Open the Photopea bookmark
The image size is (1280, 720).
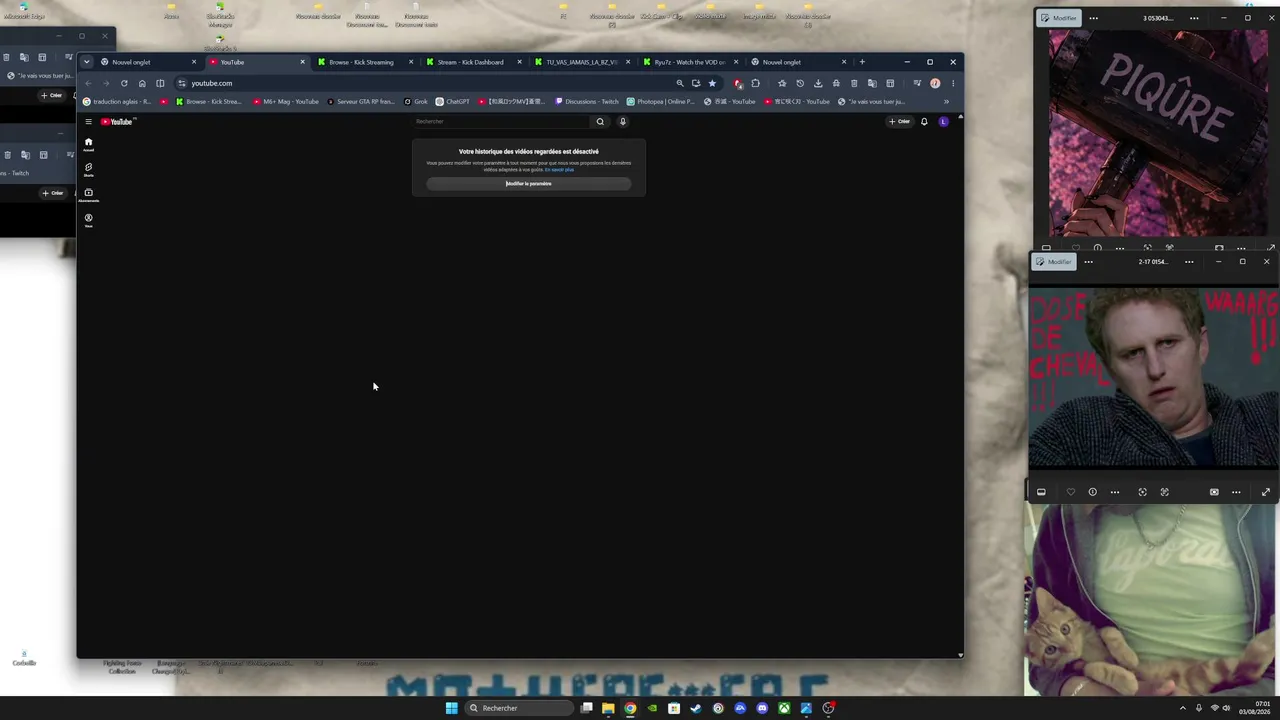point(661,101)
